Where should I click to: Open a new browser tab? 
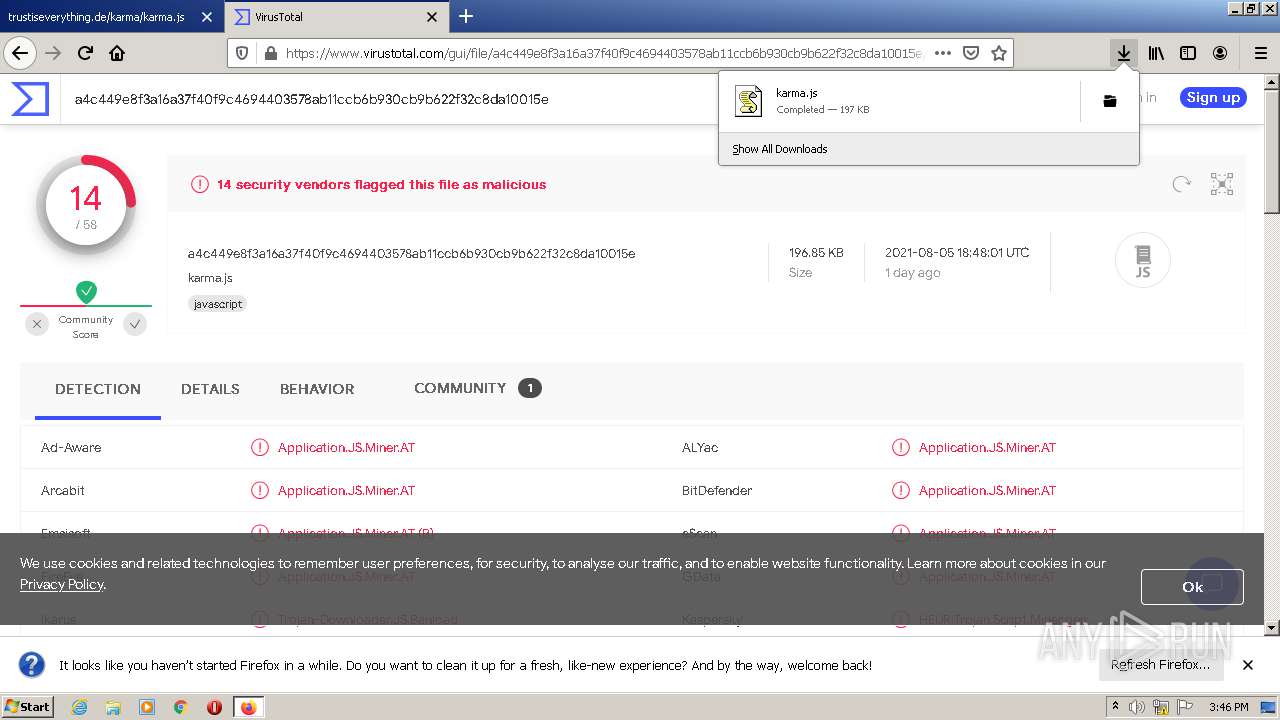[x=466, y=16]
